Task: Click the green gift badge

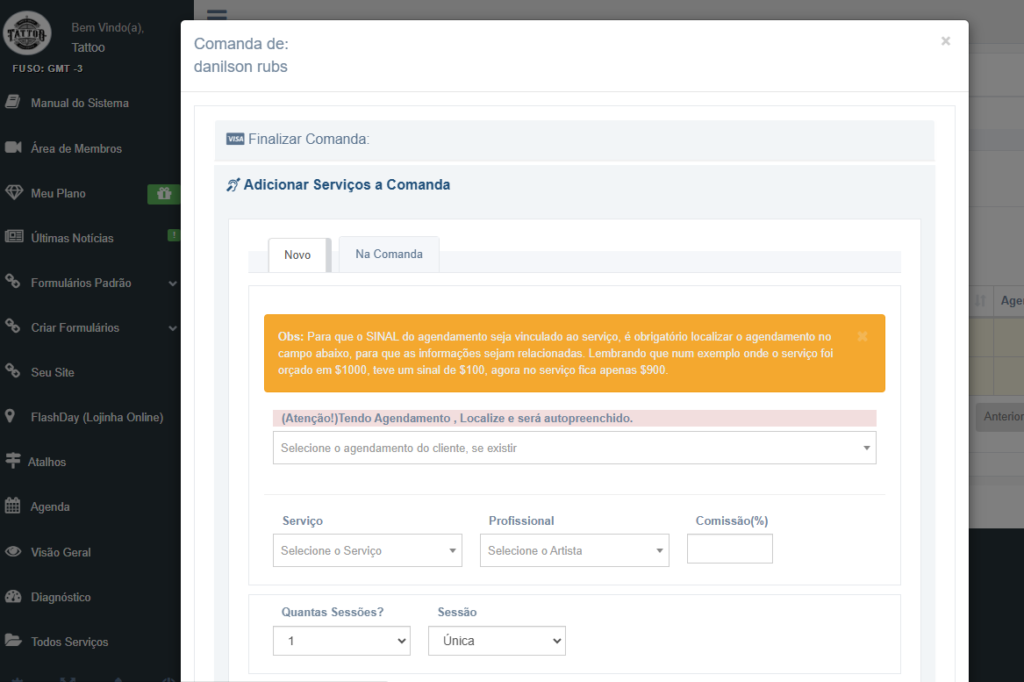Action: click(x=164, y=194)
